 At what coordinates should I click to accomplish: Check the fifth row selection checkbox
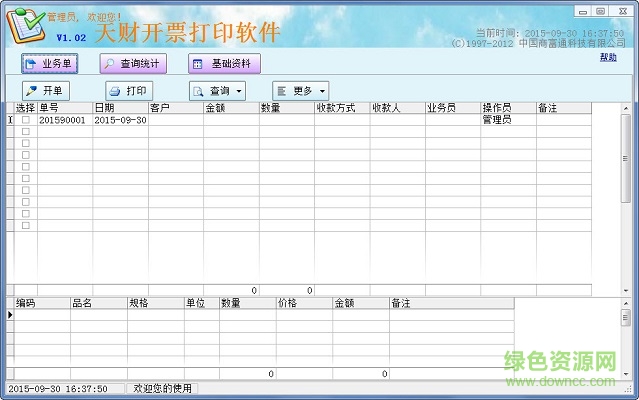[26, 167]
